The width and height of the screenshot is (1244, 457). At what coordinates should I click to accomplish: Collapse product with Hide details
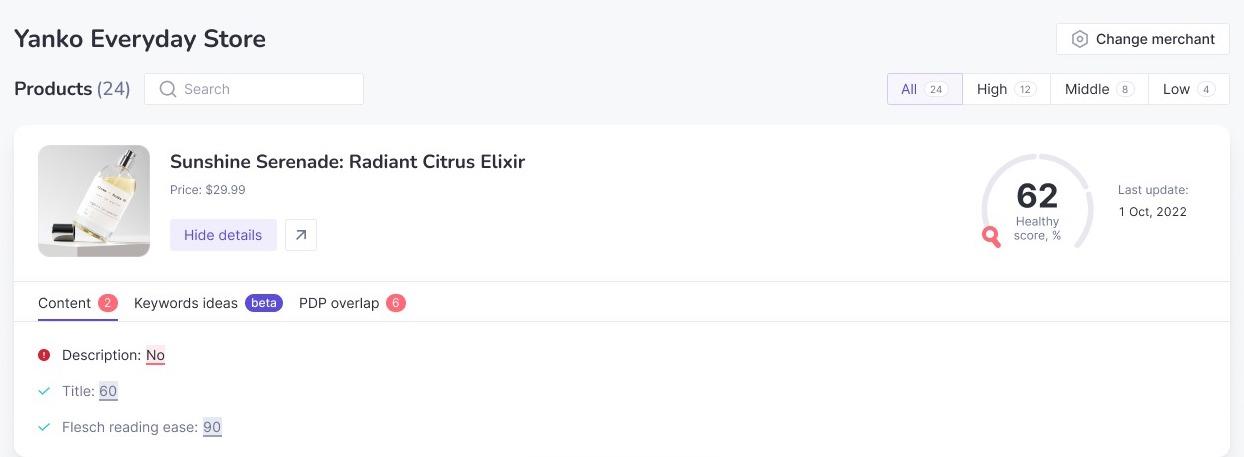pyautogui.click(x=223, y=235)
